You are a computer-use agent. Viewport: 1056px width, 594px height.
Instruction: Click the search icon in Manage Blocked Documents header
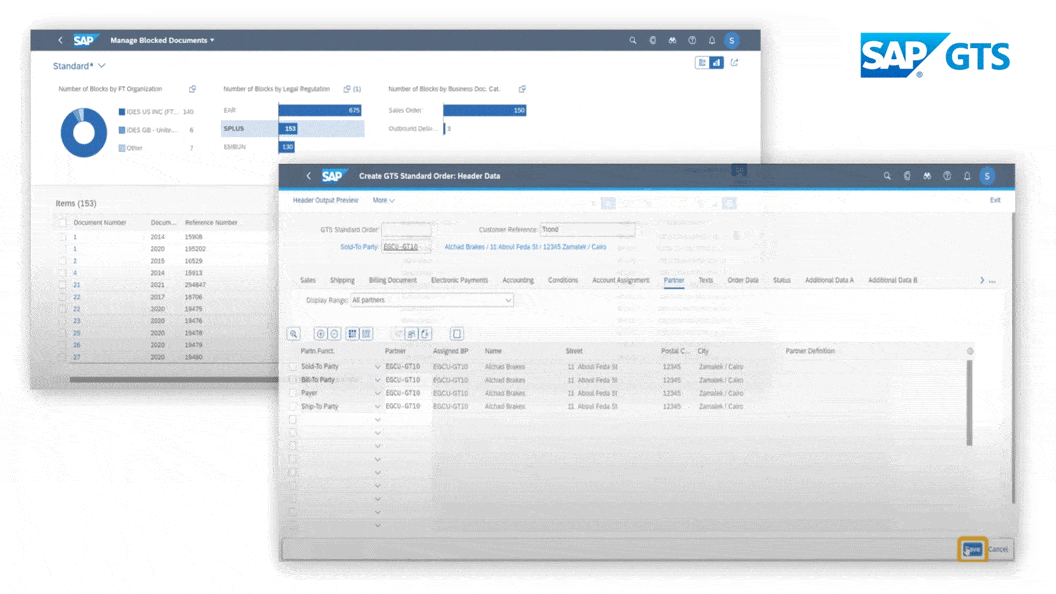pos(632,41)
